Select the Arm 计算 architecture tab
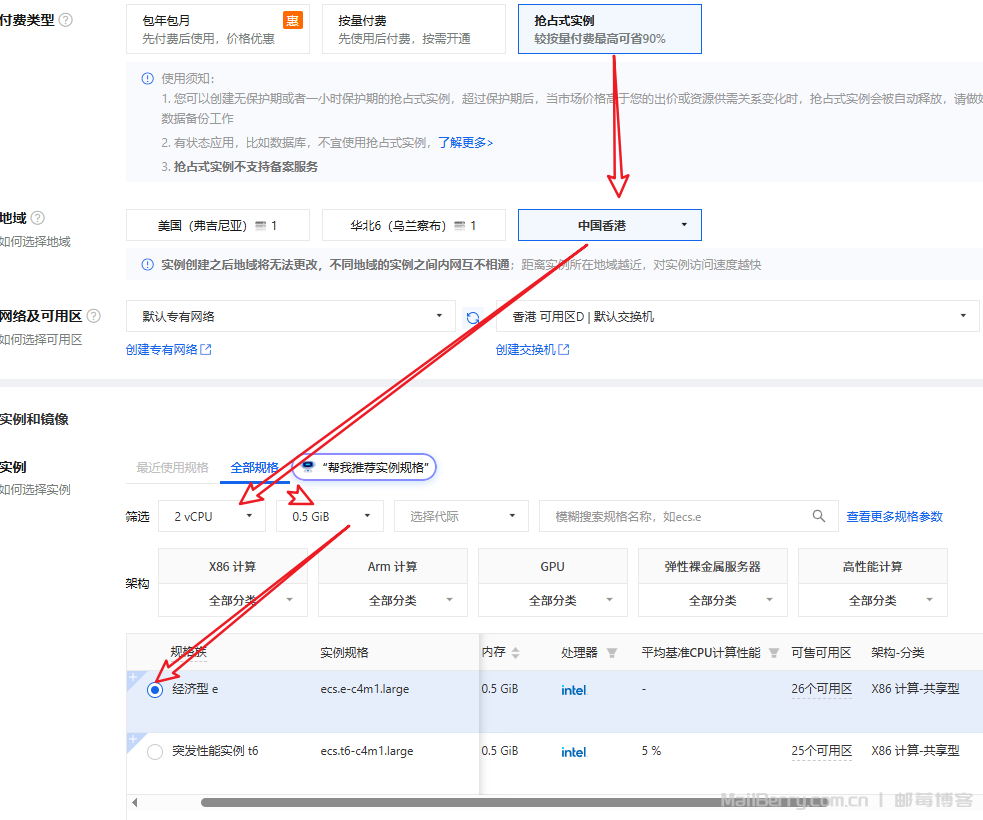The image size is (983, 820). [x=392, y=565]
